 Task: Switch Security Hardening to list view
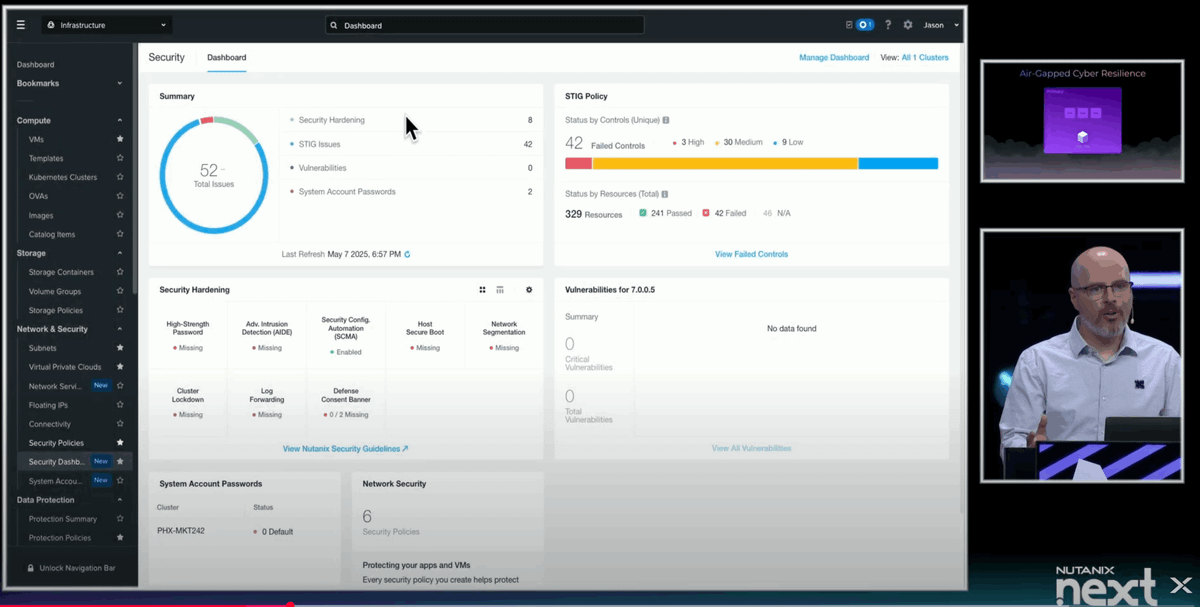click(500, 290)
